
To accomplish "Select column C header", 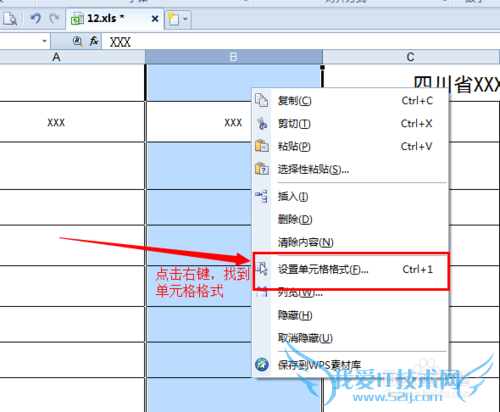I will pyautogui.click(x=411, y=57).
